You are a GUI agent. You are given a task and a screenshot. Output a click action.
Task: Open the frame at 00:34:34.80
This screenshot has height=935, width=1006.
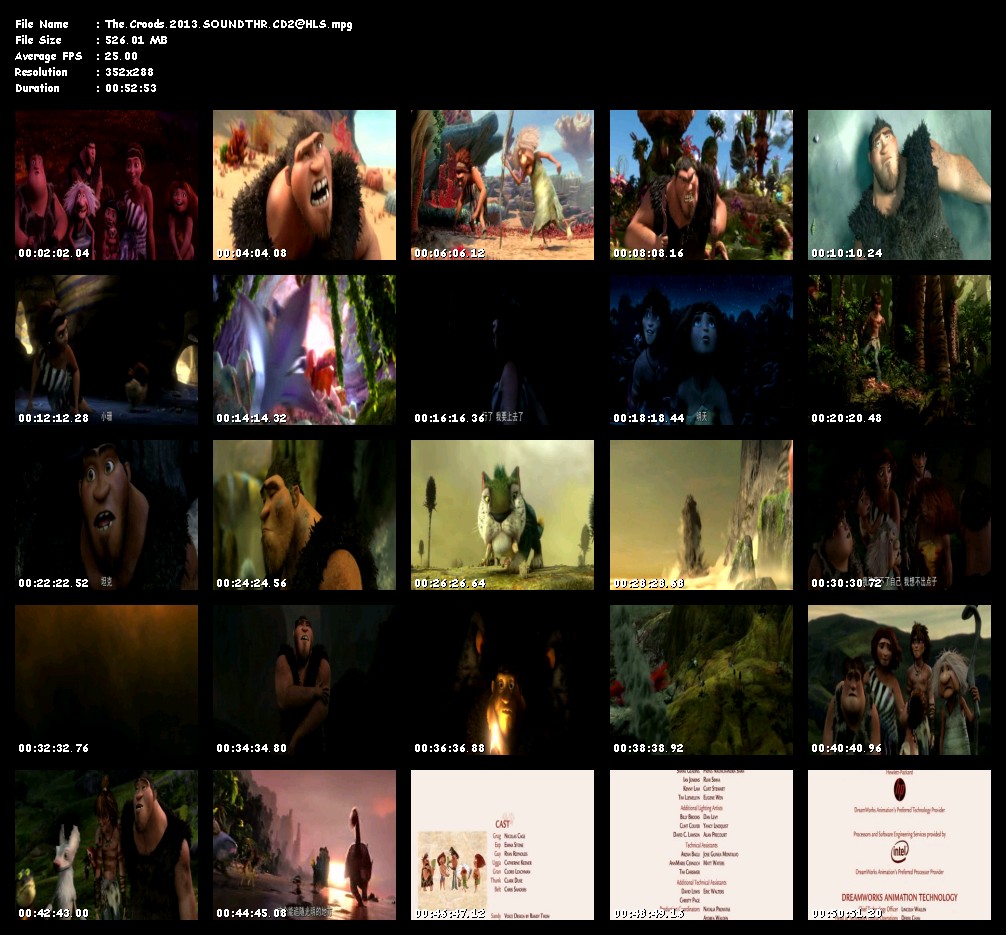click(304, 680)
